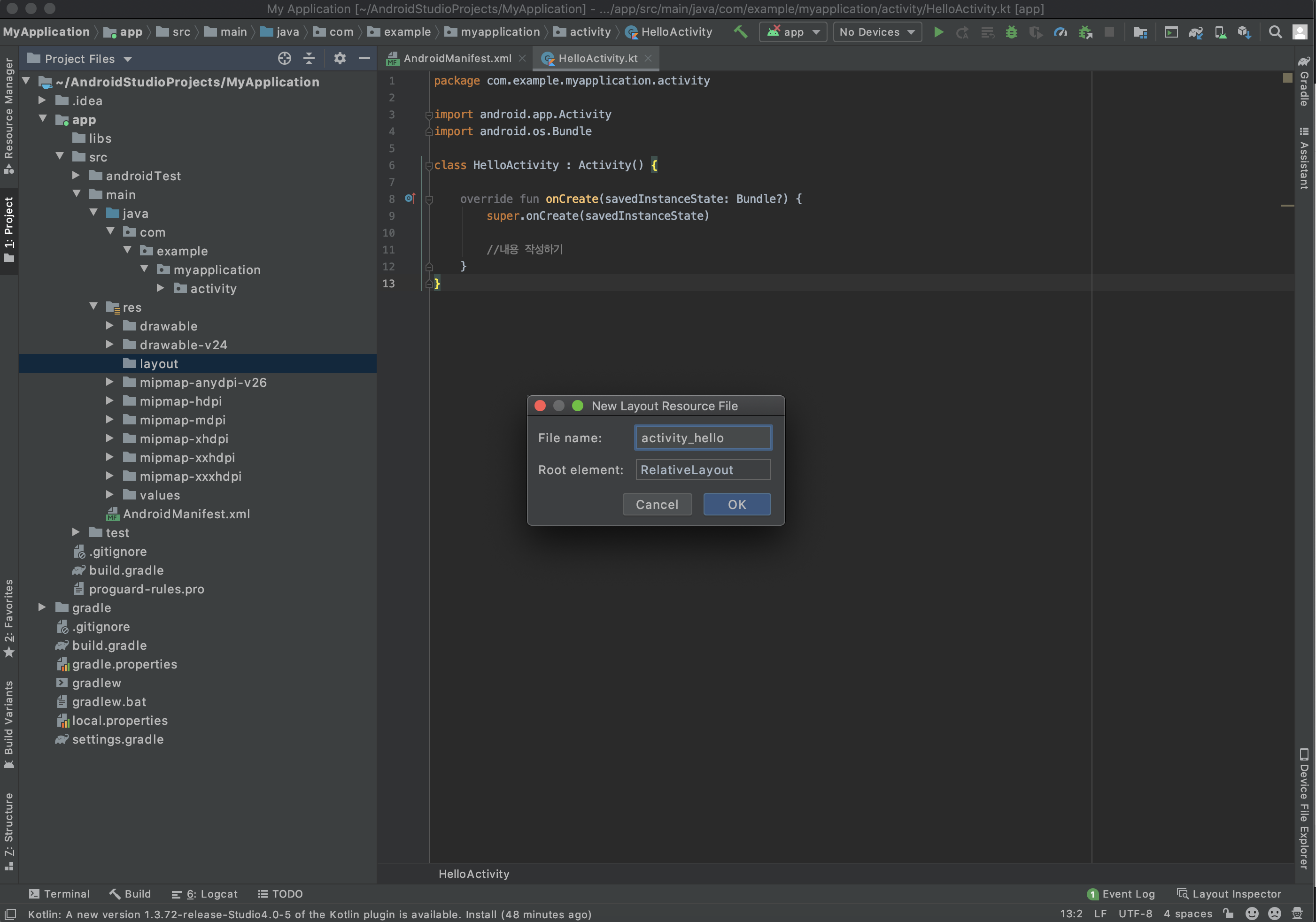Click the Root element input field
The height and width of the screenshot is (922, 1316).
[x=703, y=470]
